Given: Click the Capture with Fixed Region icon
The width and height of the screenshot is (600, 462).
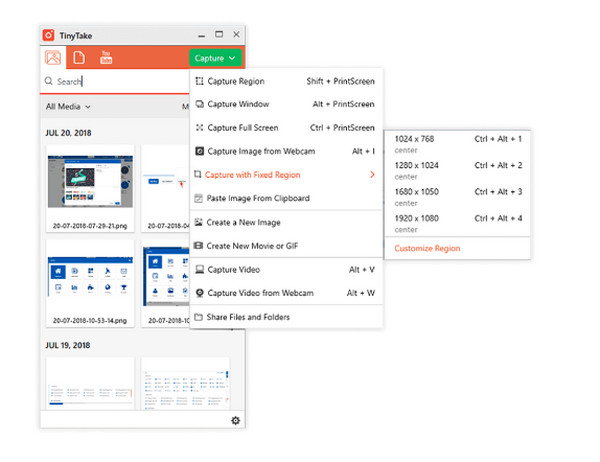Looking at the screenshot, I should [x=198, y=175].
